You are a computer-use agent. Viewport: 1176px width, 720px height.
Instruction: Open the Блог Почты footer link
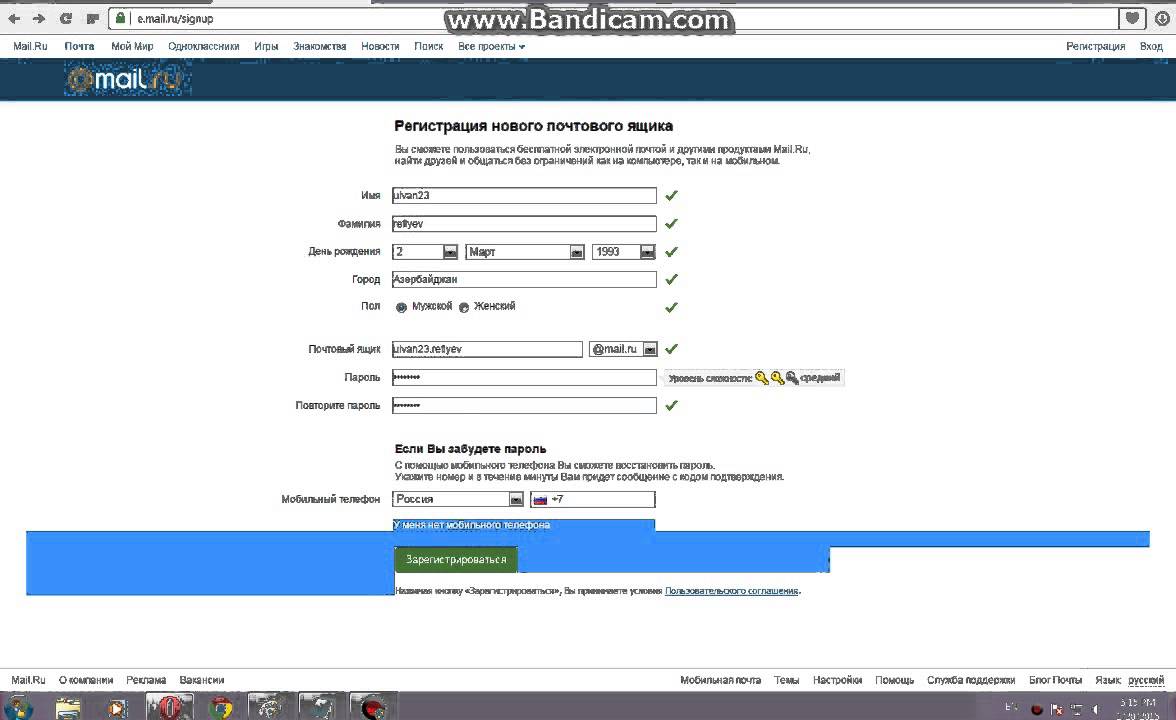[x=1055, y=680]
